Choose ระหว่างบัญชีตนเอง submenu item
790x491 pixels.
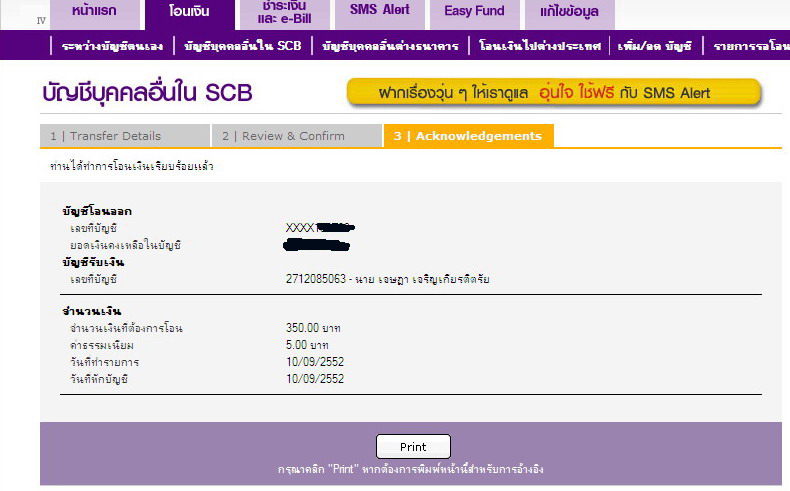click(112, 46)
